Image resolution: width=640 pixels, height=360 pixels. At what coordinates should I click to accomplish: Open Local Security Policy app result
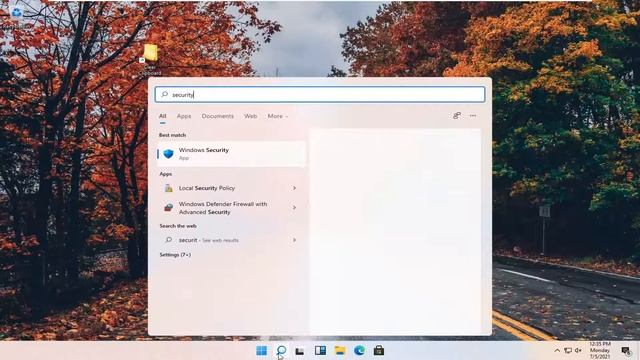231,188
